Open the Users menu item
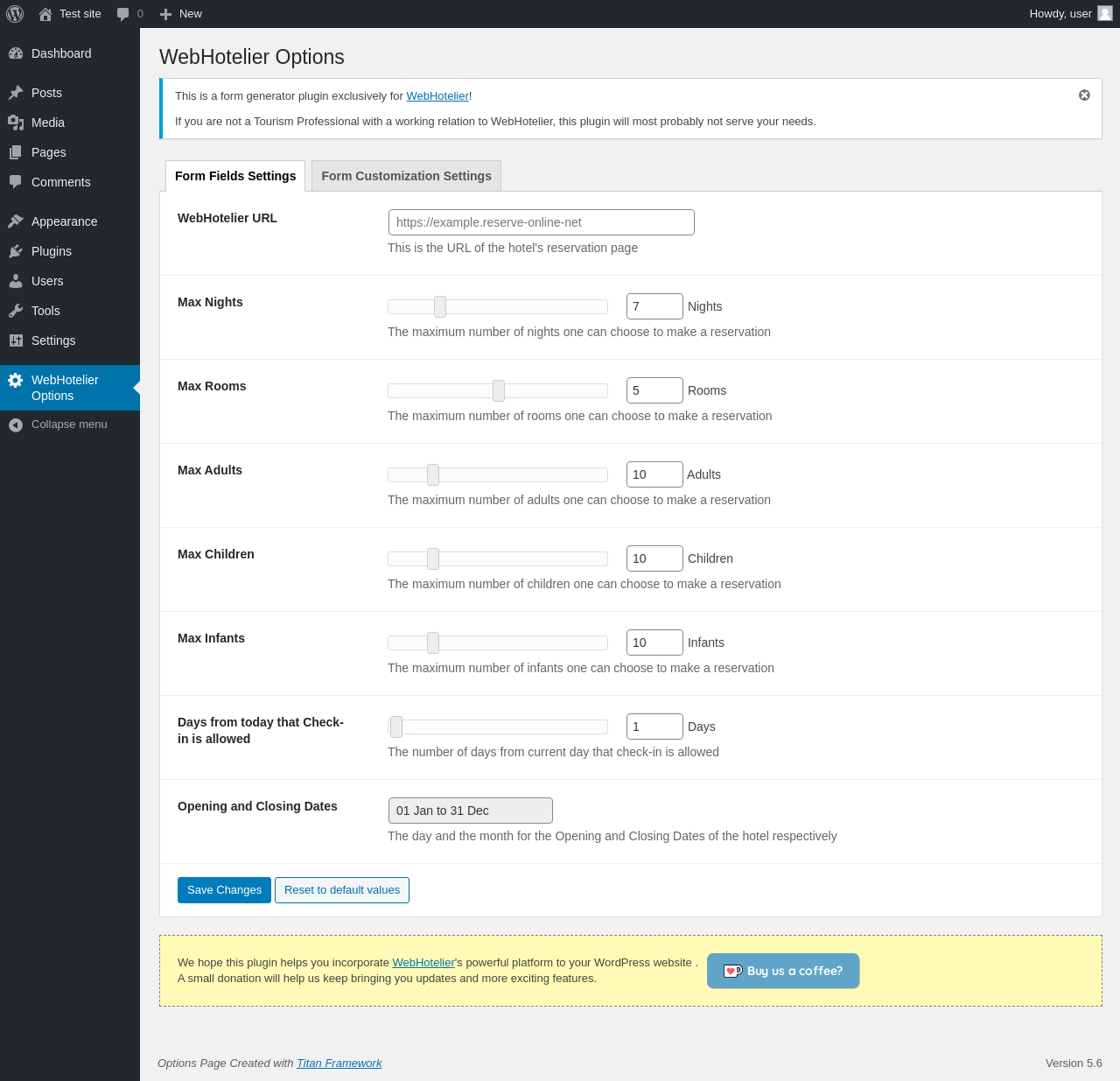1120x1081 pixels. tap(70, 281)
